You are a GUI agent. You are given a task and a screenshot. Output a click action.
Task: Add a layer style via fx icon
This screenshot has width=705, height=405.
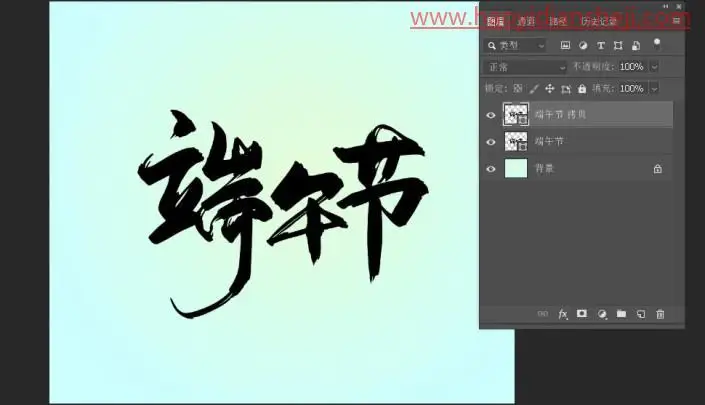(562, 314)
